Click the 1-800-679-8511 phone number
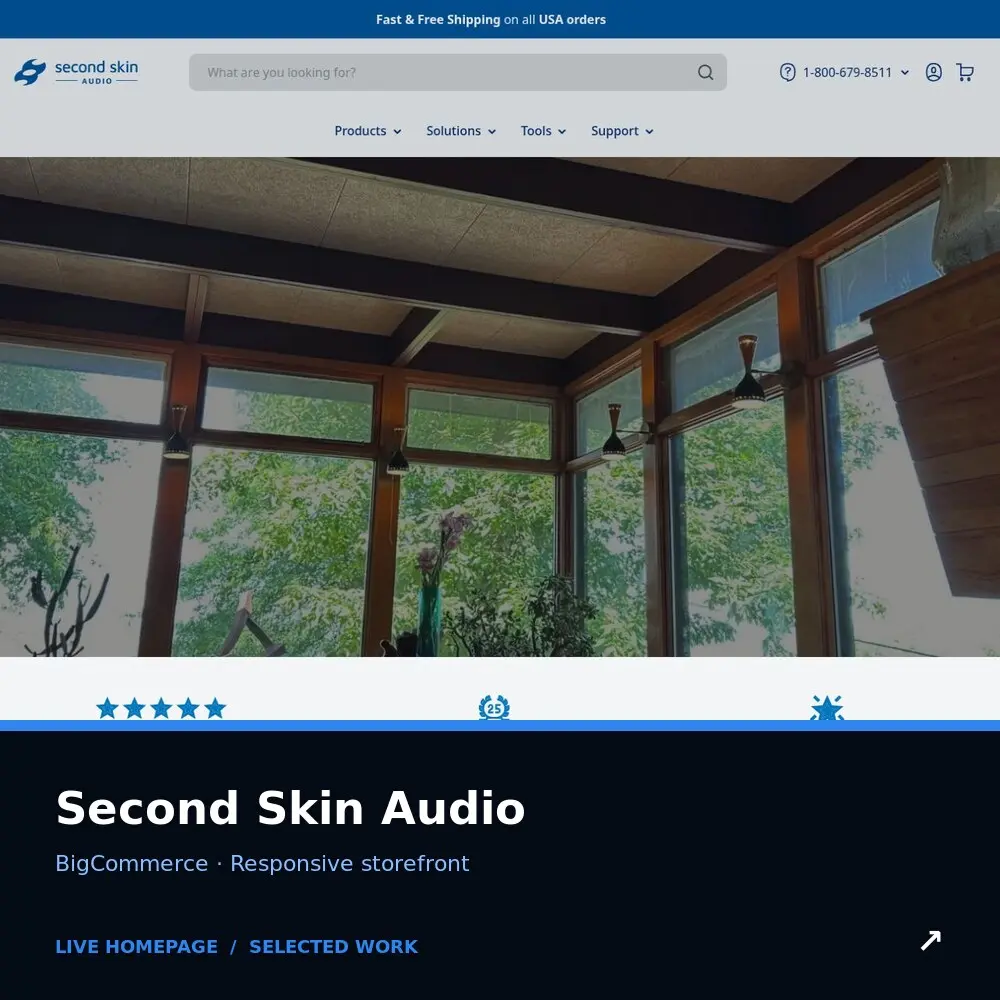 coord(847,73)
